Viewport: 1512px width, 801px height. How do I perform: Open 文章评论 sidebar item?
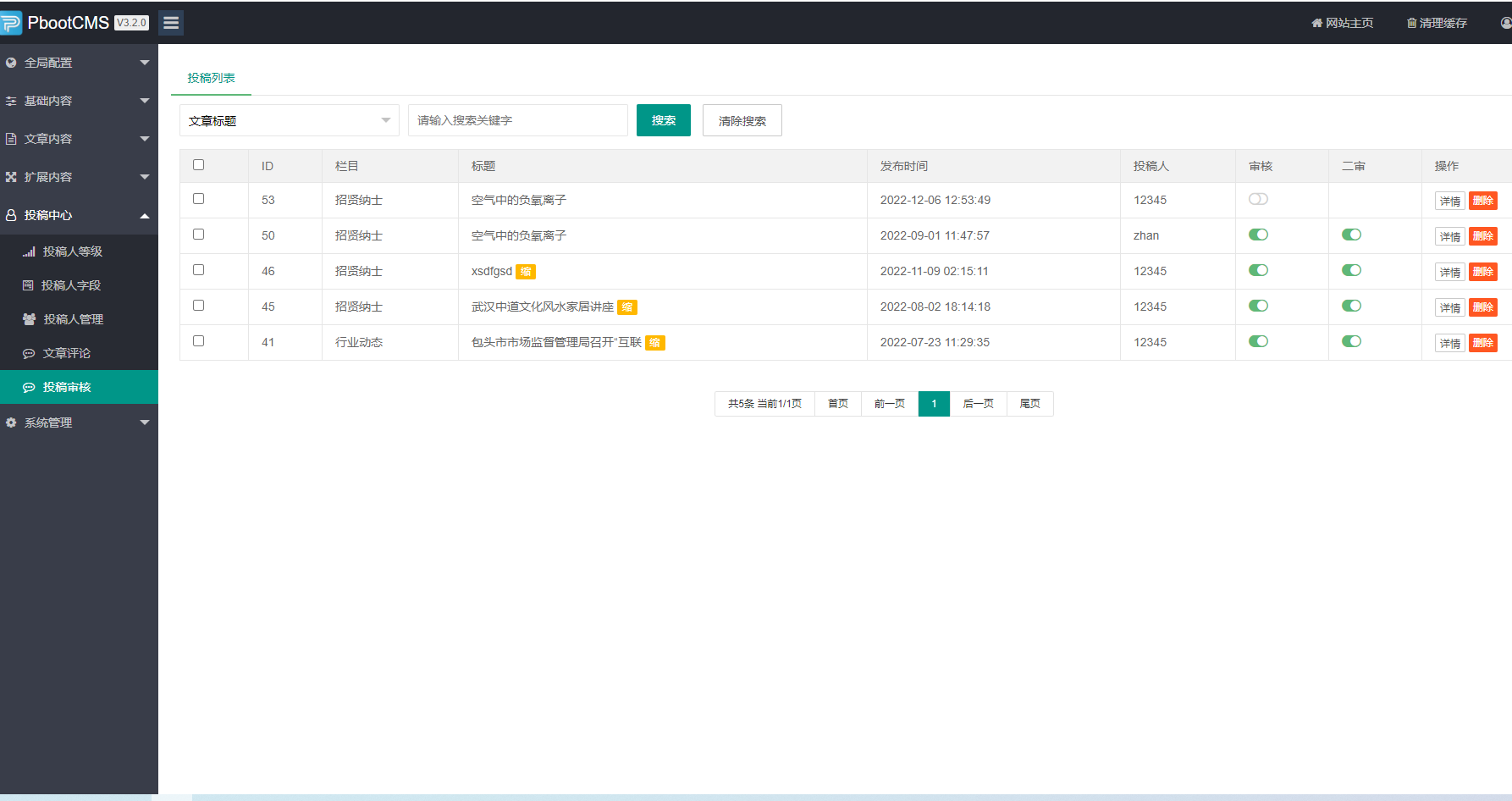[x=66, y=353]
